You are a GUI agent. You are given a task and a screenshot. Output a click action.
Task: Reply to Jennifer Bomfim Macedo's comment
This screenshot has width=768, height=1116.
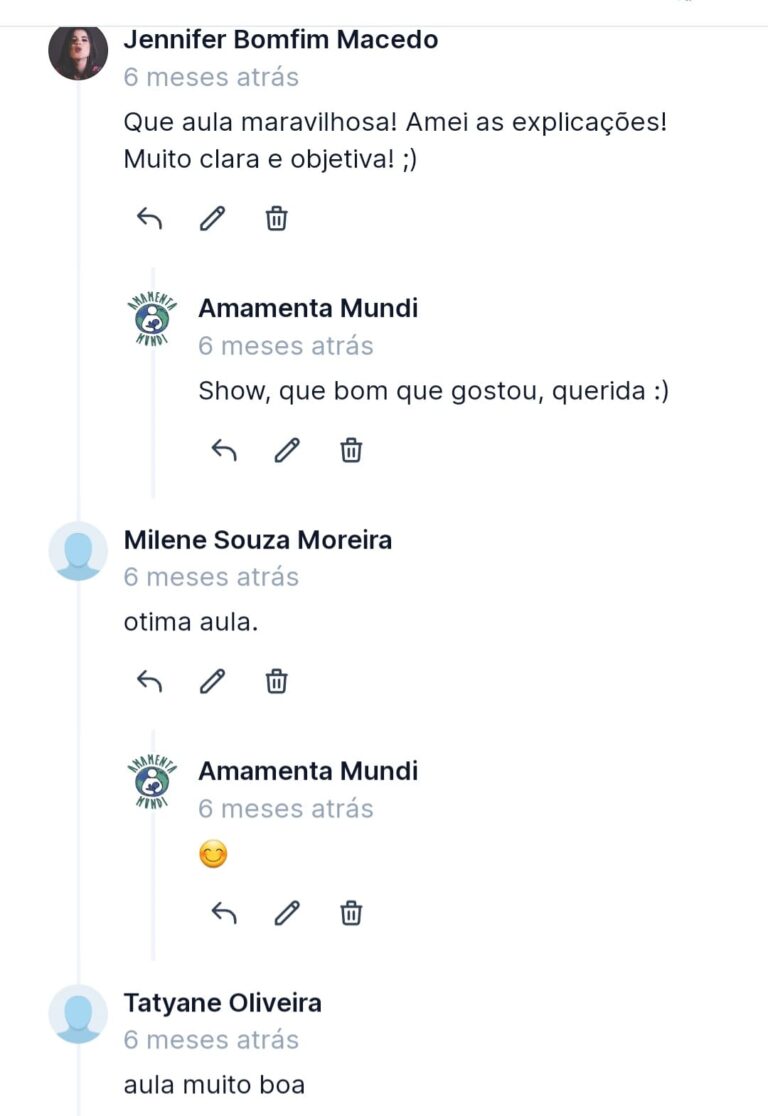point(149,219)
